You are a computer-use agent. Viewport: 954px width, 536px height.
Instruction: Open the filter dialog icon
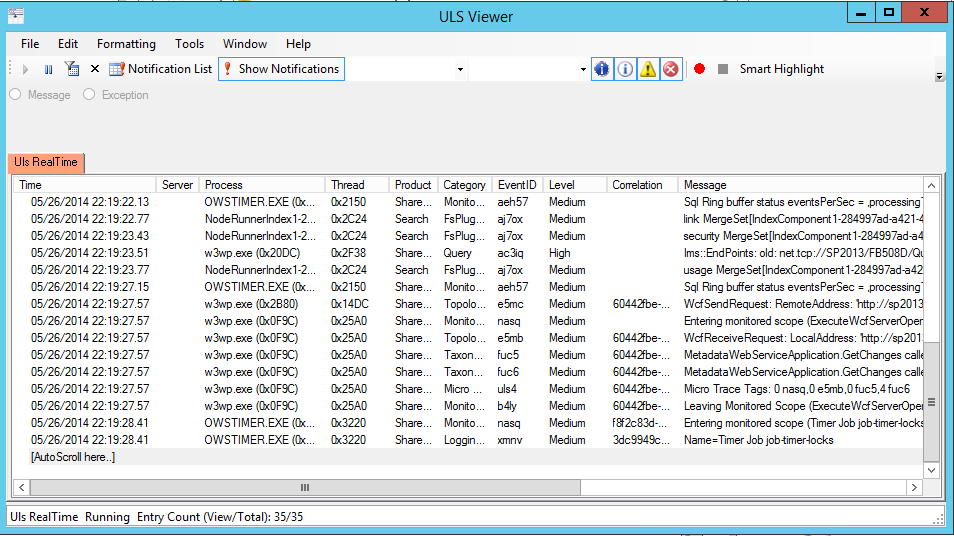[72, 69]
